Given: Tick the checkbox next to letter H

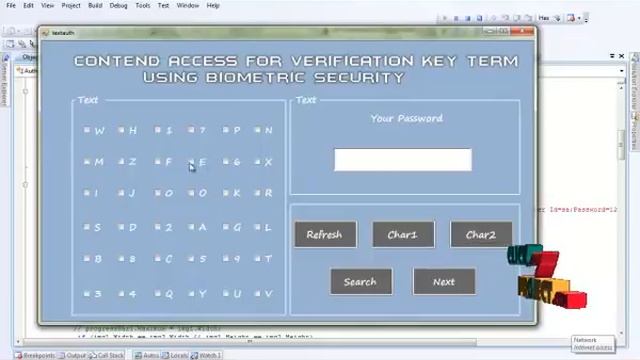Looking at the screenshot, I should (121, 130).
